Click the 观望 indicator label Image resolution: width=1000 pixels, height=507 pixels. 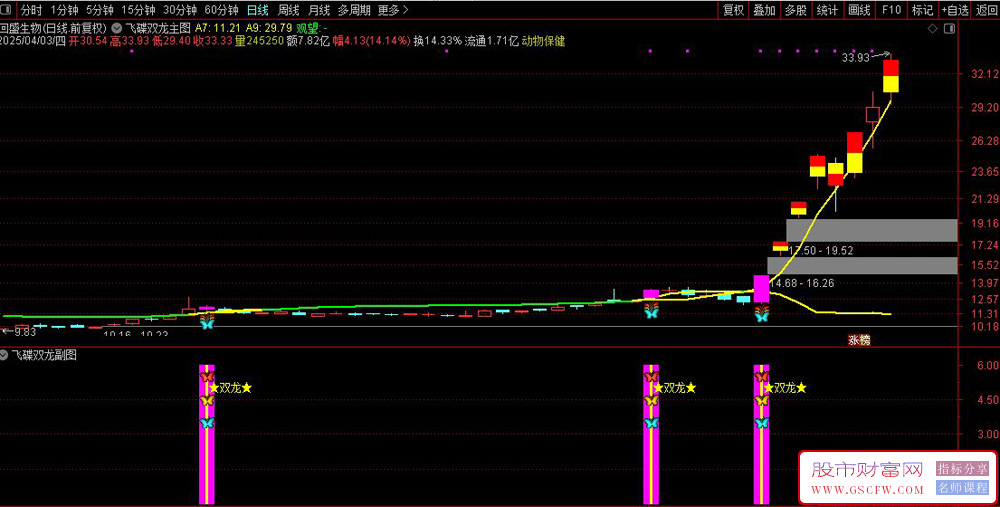point(309,28)
